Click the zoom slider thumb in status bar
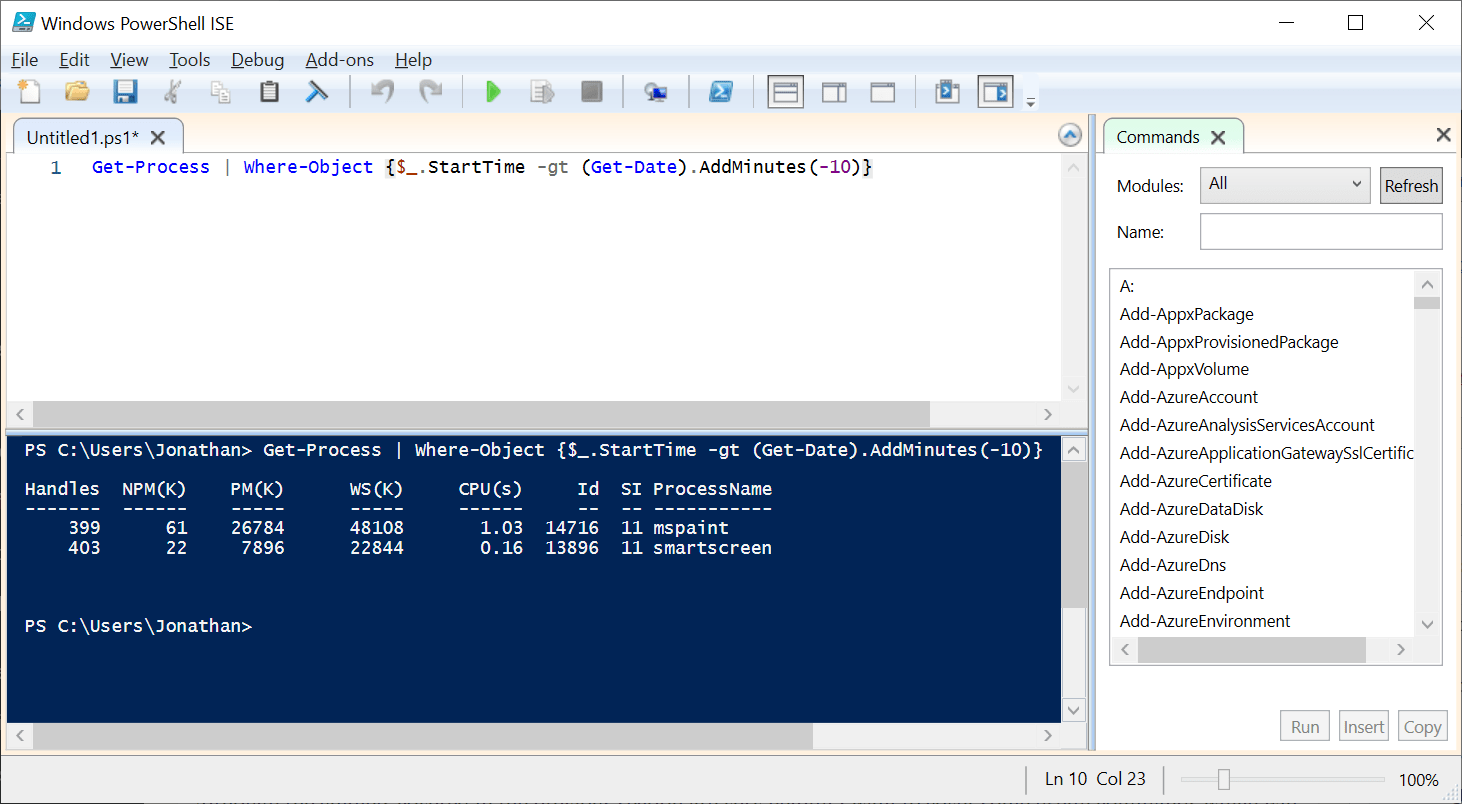The image size is (1462, 804). coord(1223,780)
